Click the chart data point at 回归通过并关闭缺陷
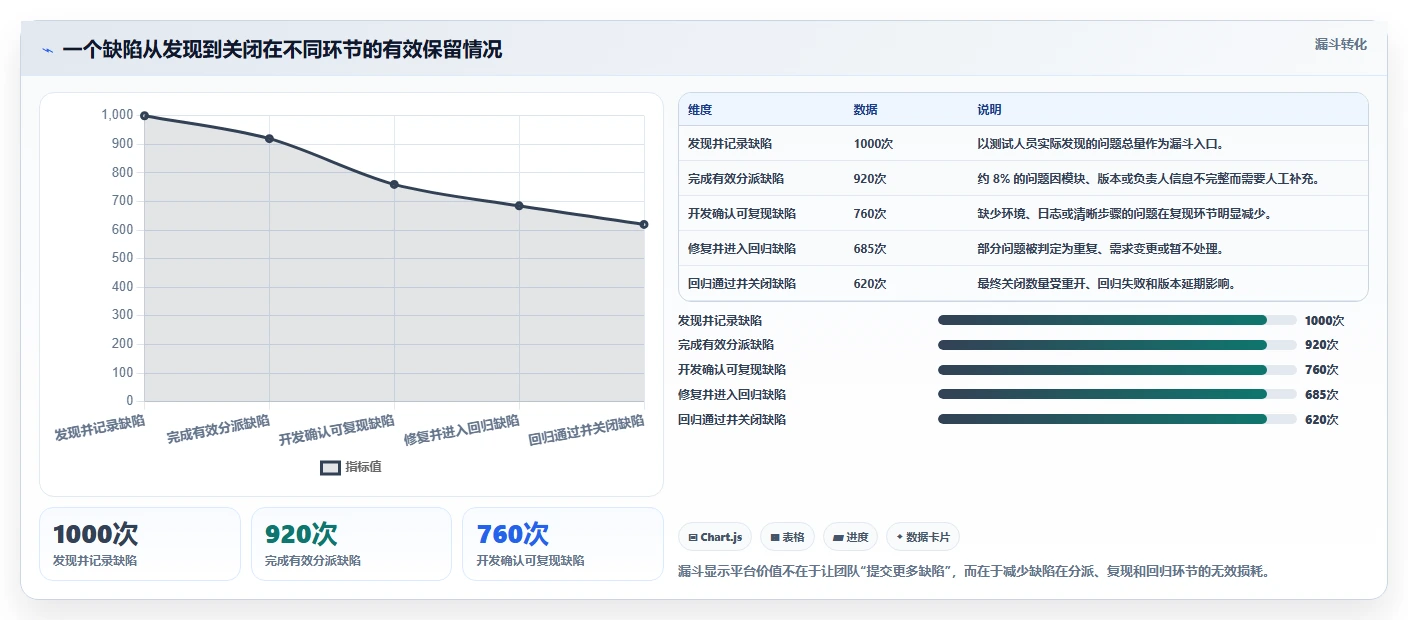 644,224
